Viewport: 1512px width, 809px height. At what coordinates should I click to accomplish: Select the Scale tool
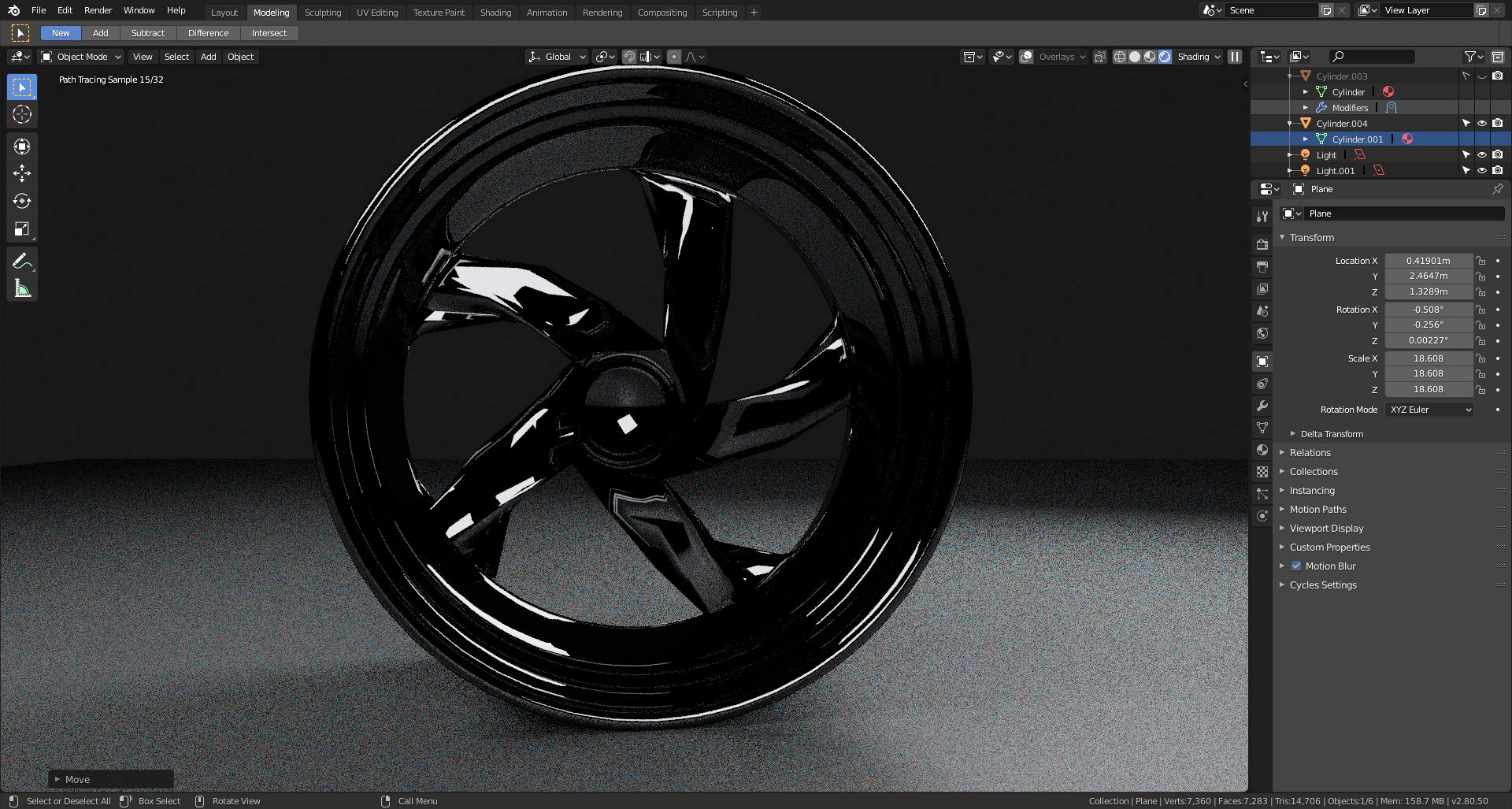coord(22,228)
